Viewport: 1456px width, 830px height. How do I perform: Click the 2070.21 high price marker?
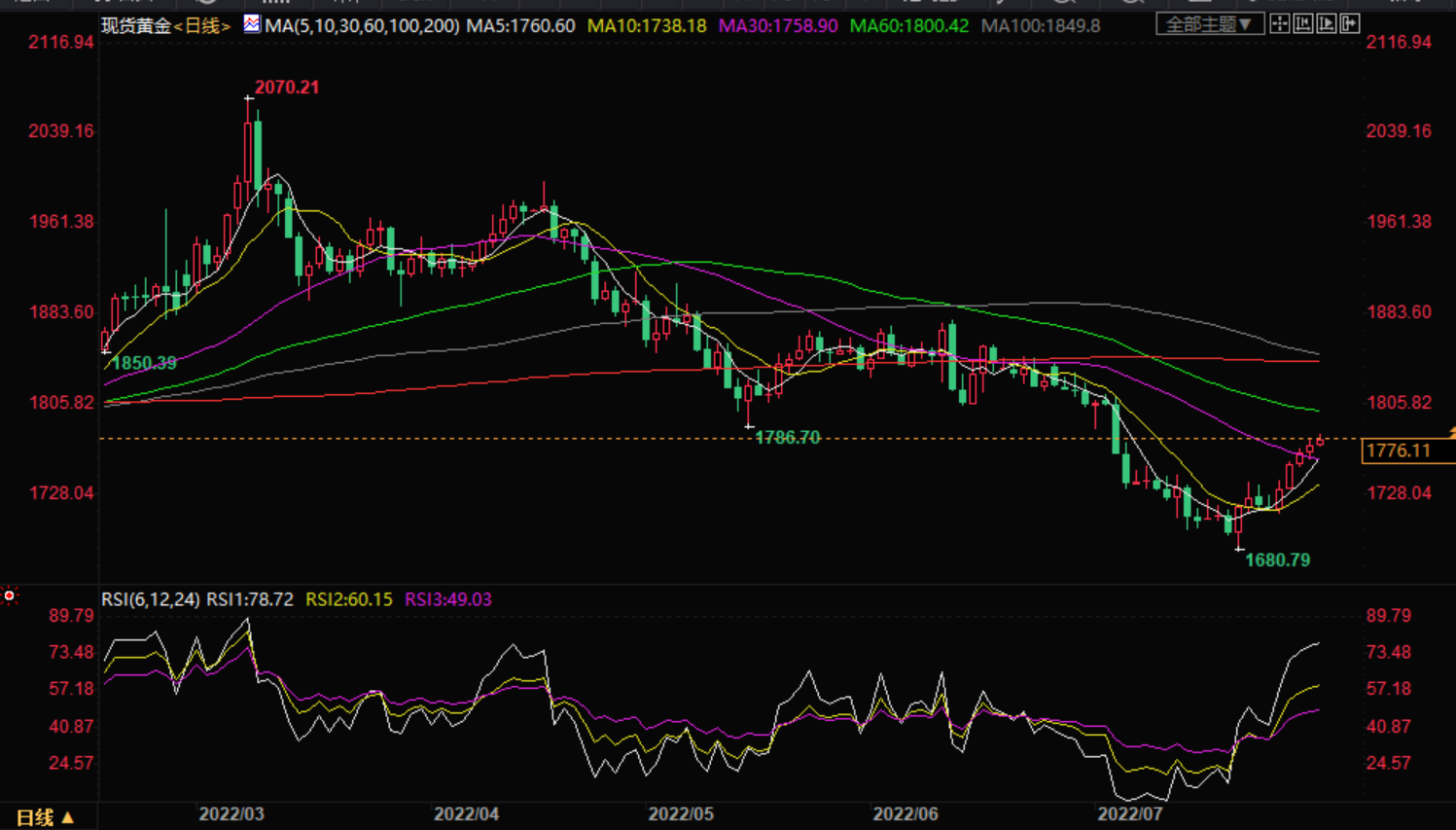pyautogui.click(x=287, y=88)
